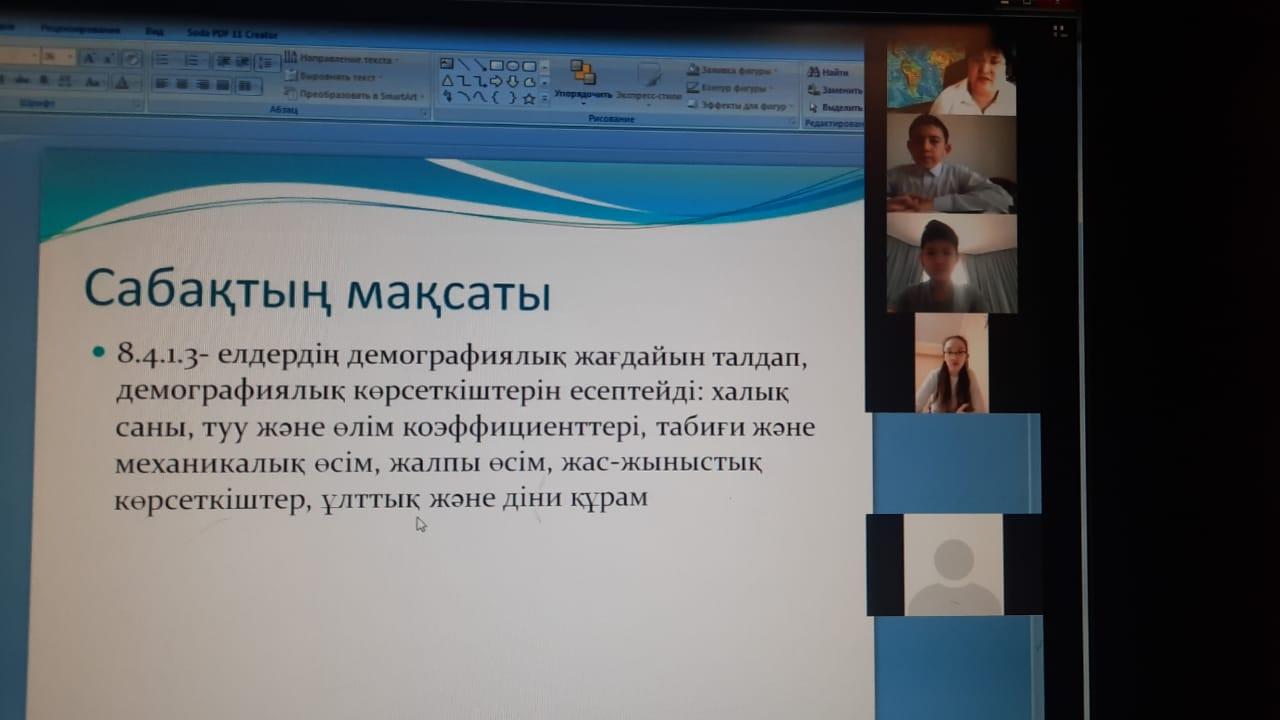This screenshot has width=1280, height=720.
Task: Select the five-point star shape
Action: tap(529, 98)
